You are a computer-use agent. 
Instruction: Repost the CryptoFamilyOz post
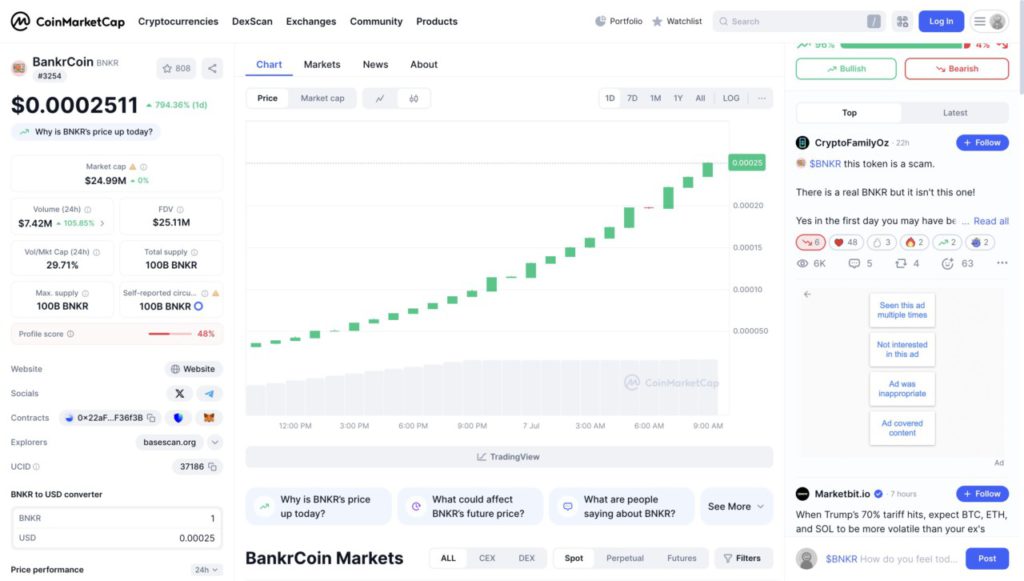pyautogui.click(x=906, y=264)
